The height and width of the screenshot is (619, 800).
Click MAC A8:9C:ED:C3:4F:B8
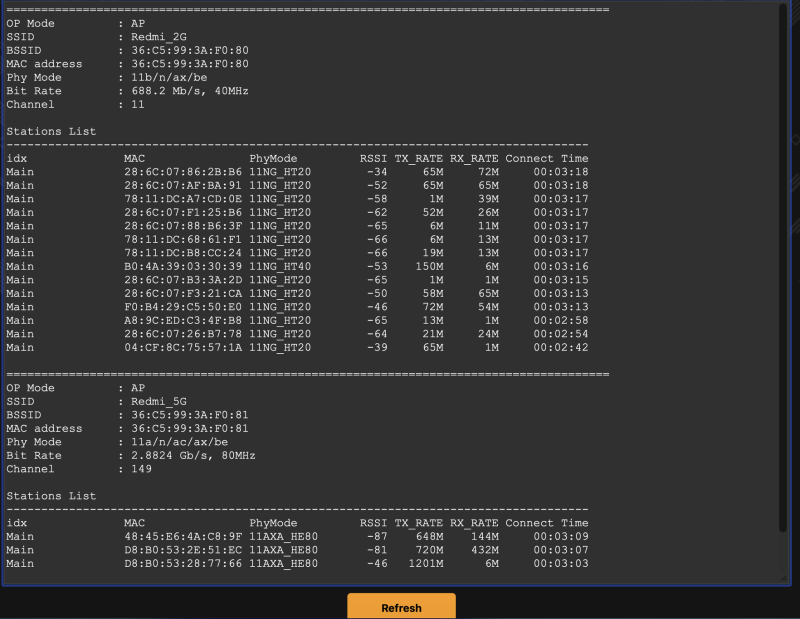pyautogui.click(x=183, y=320)
